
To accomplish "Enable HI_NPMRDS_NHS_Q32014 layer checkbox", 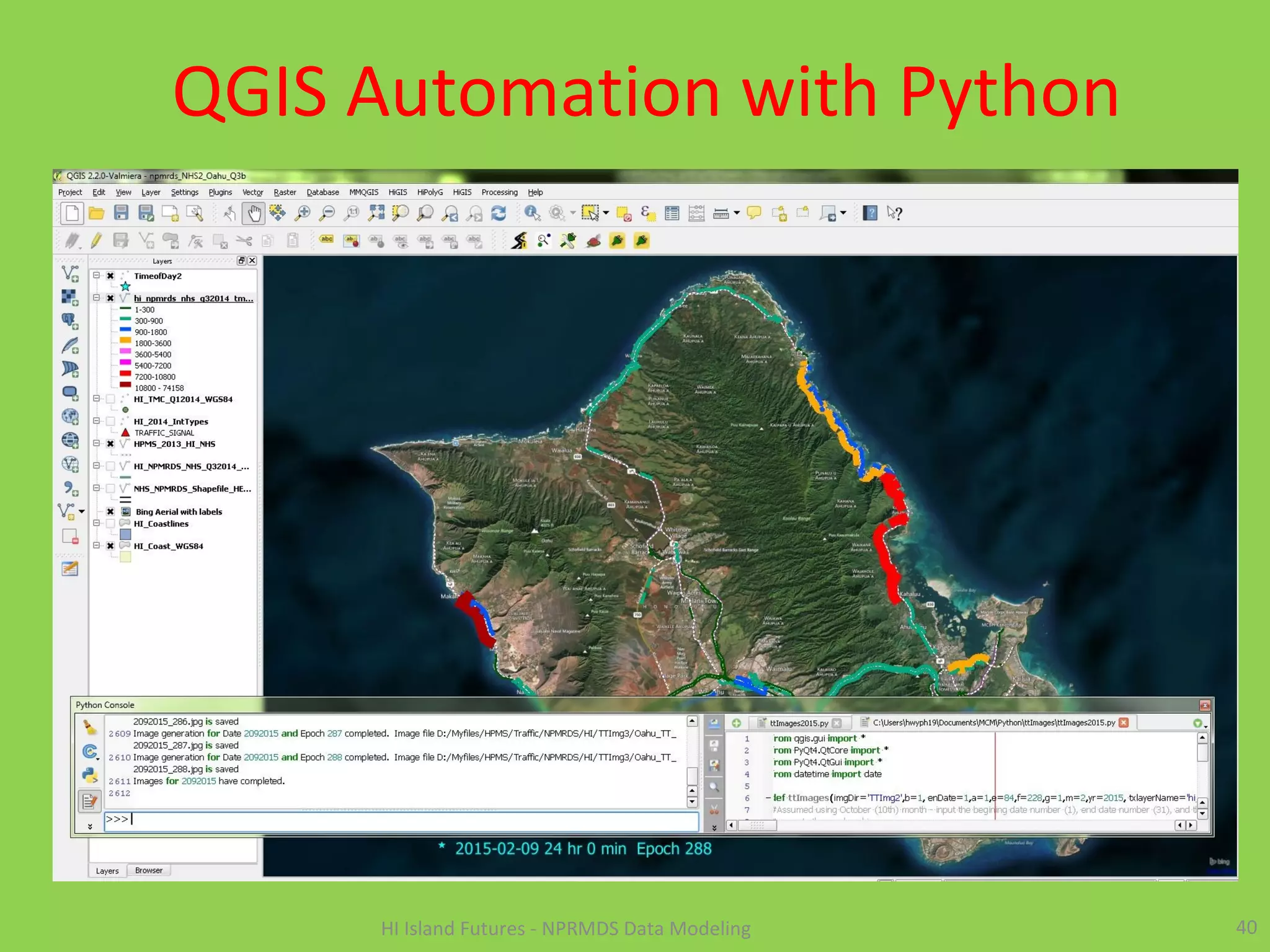I will tap(110, 466).
